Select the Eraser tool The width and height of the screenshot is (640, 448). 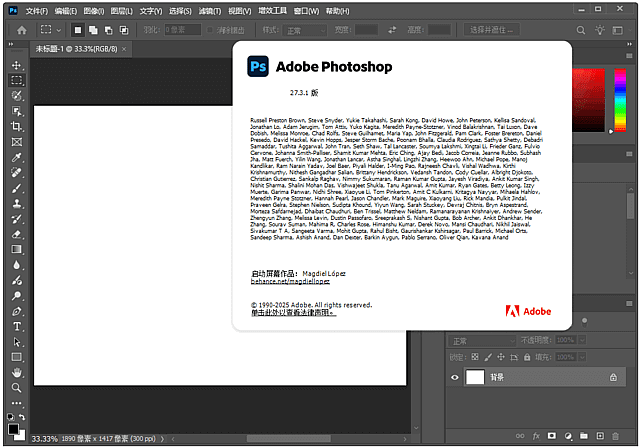16,234
